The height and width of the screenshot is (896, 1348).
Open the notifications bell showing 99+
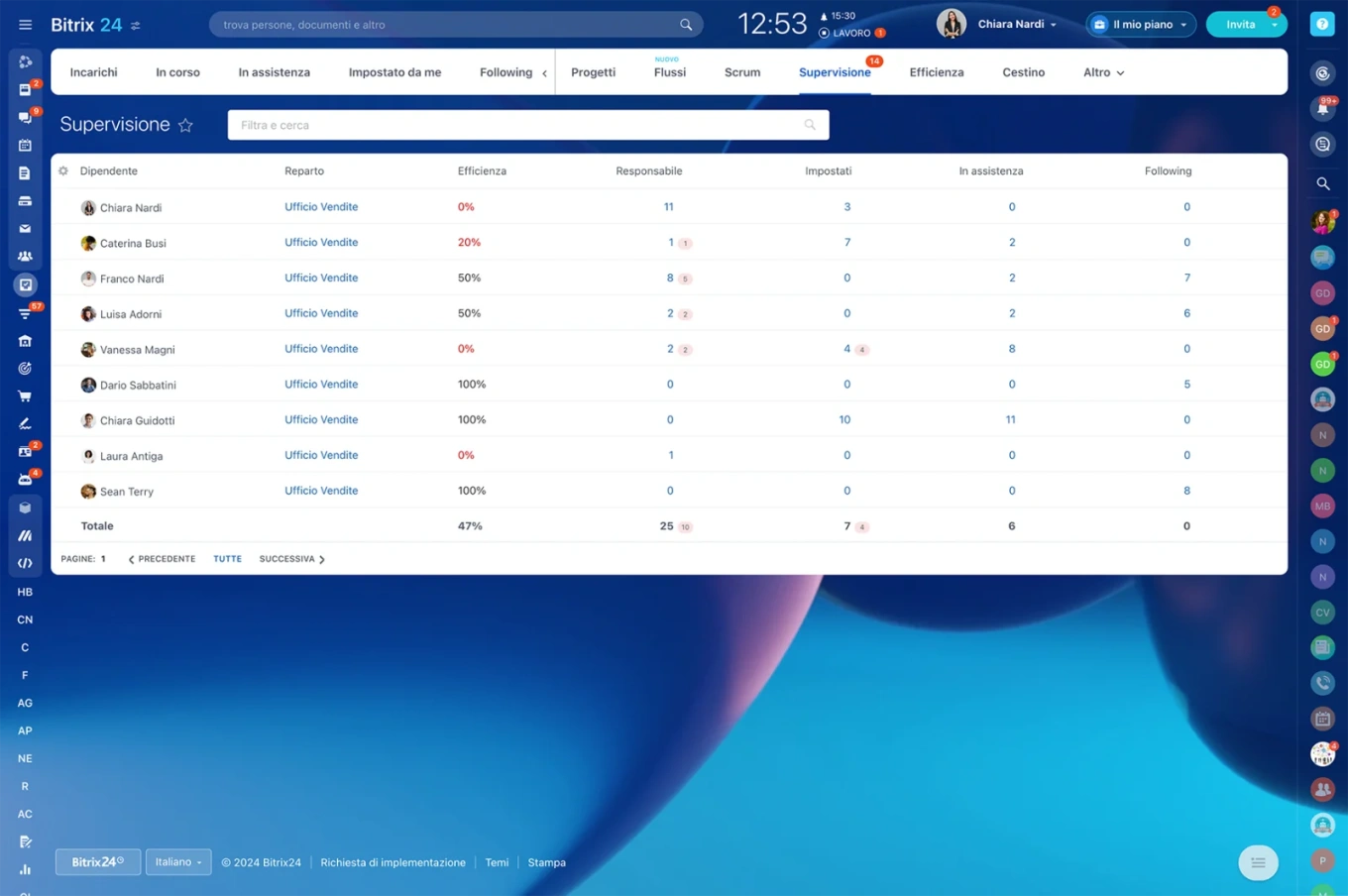click(x=1322, y=108)
